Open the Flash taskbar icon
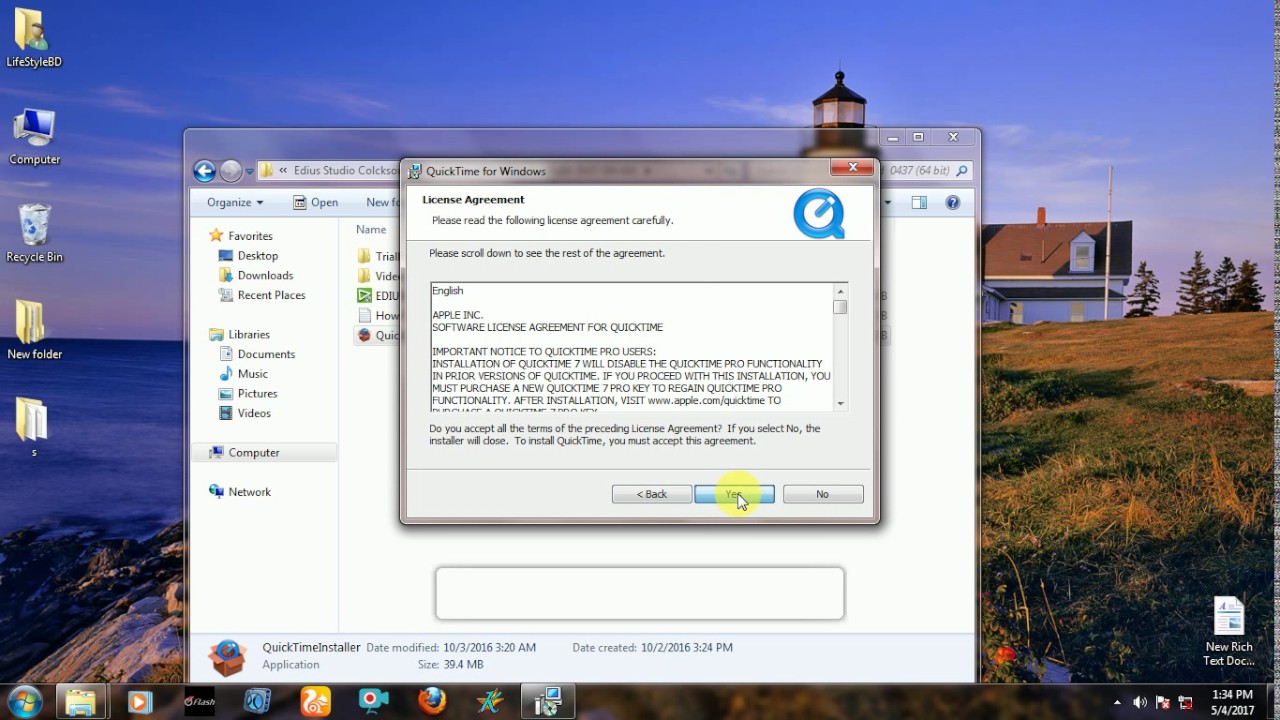This screenshot has height=720, width=1280. point(199,701)
